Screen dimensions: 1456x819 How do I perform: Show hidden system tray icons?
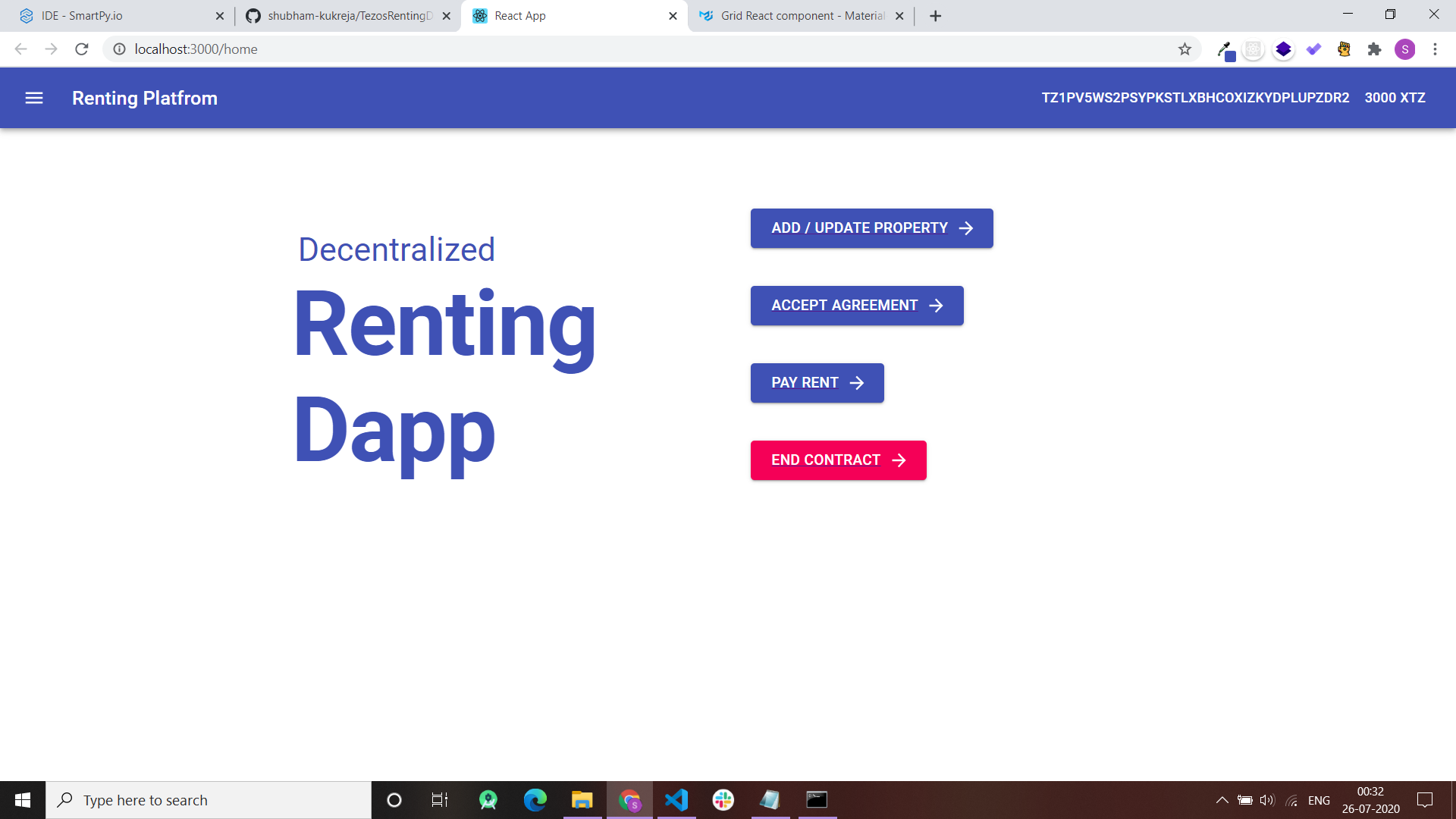pyautogui.click(x=1222, y=800)
